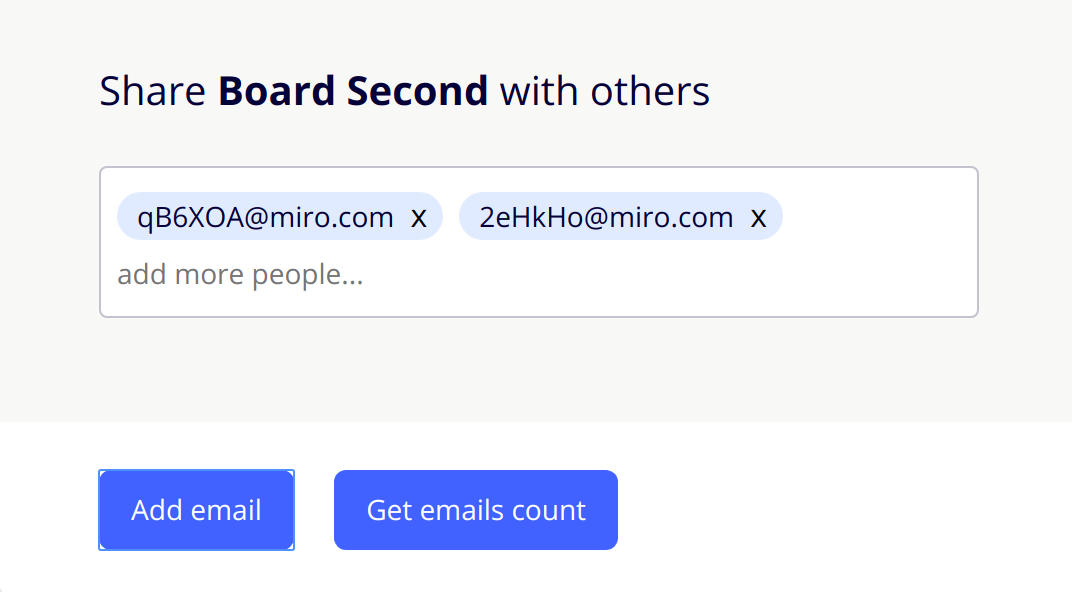Remove the qB6XOA@miro.com email chip
This screenshot has width=1072, height=592.
(x=419, y=217)
